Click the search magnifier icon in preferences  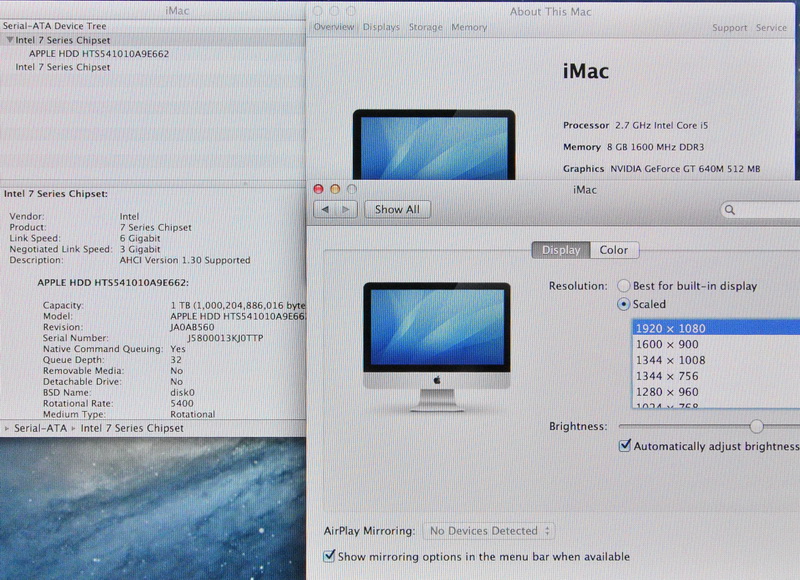pos(730,210)
